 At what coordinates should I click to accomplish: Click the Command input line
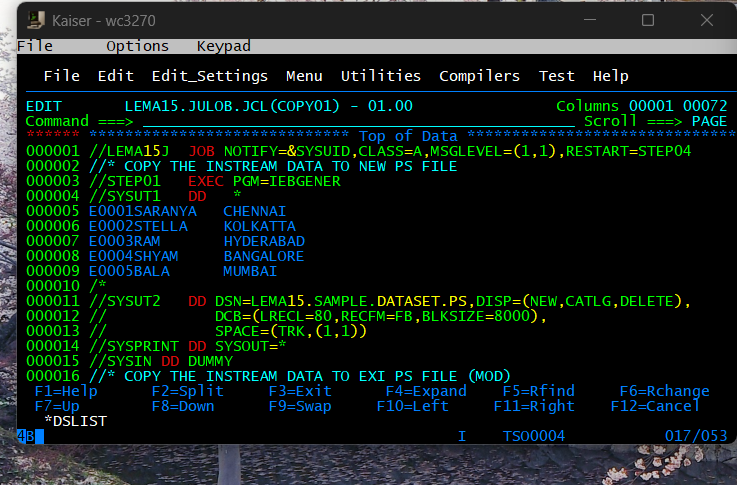click(x=359, y=121)
